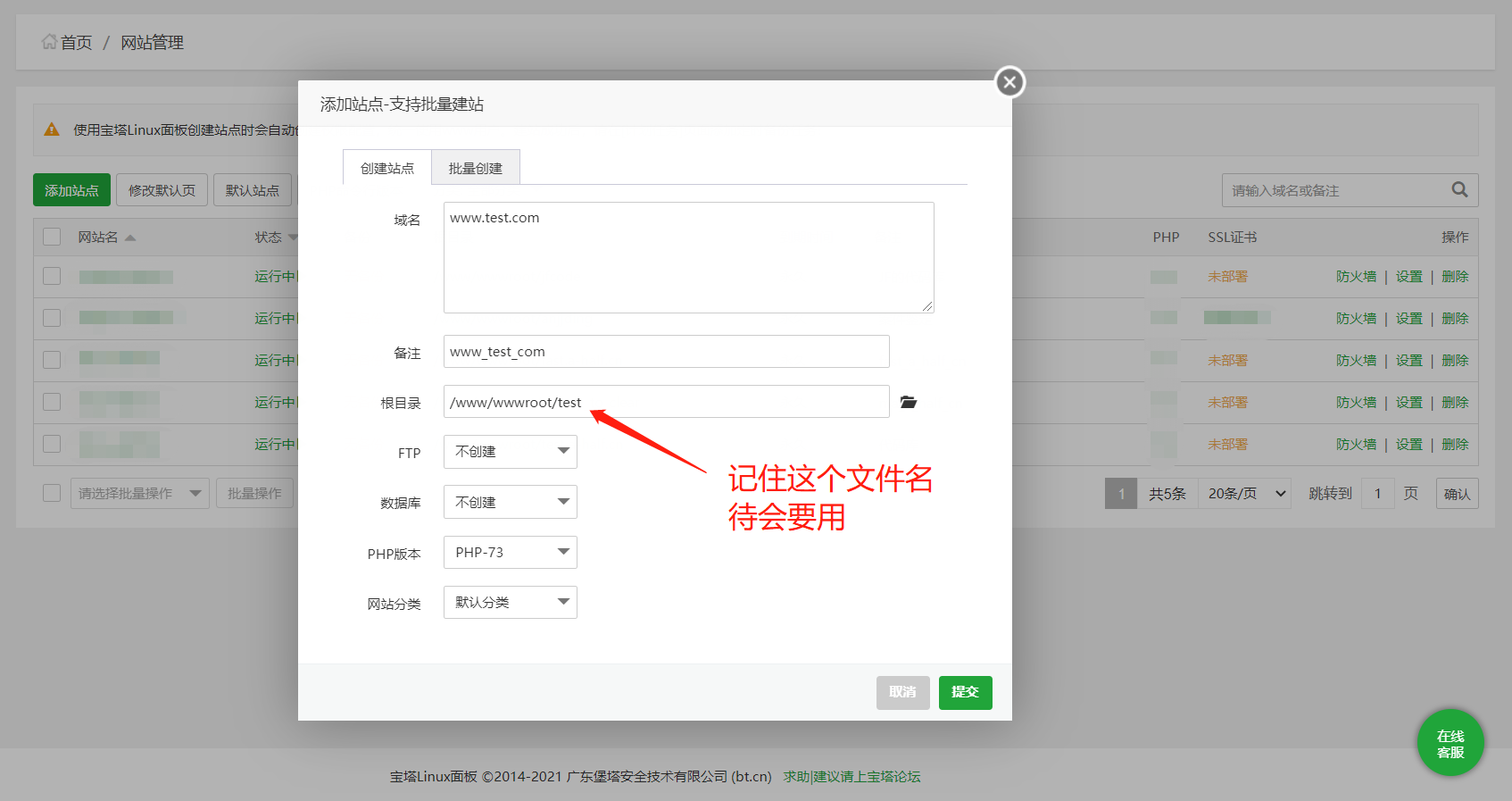The width and height of the screenshot is (1512, 801).
Task: Click the SSL证书 column header
Action: [1232, 238]
